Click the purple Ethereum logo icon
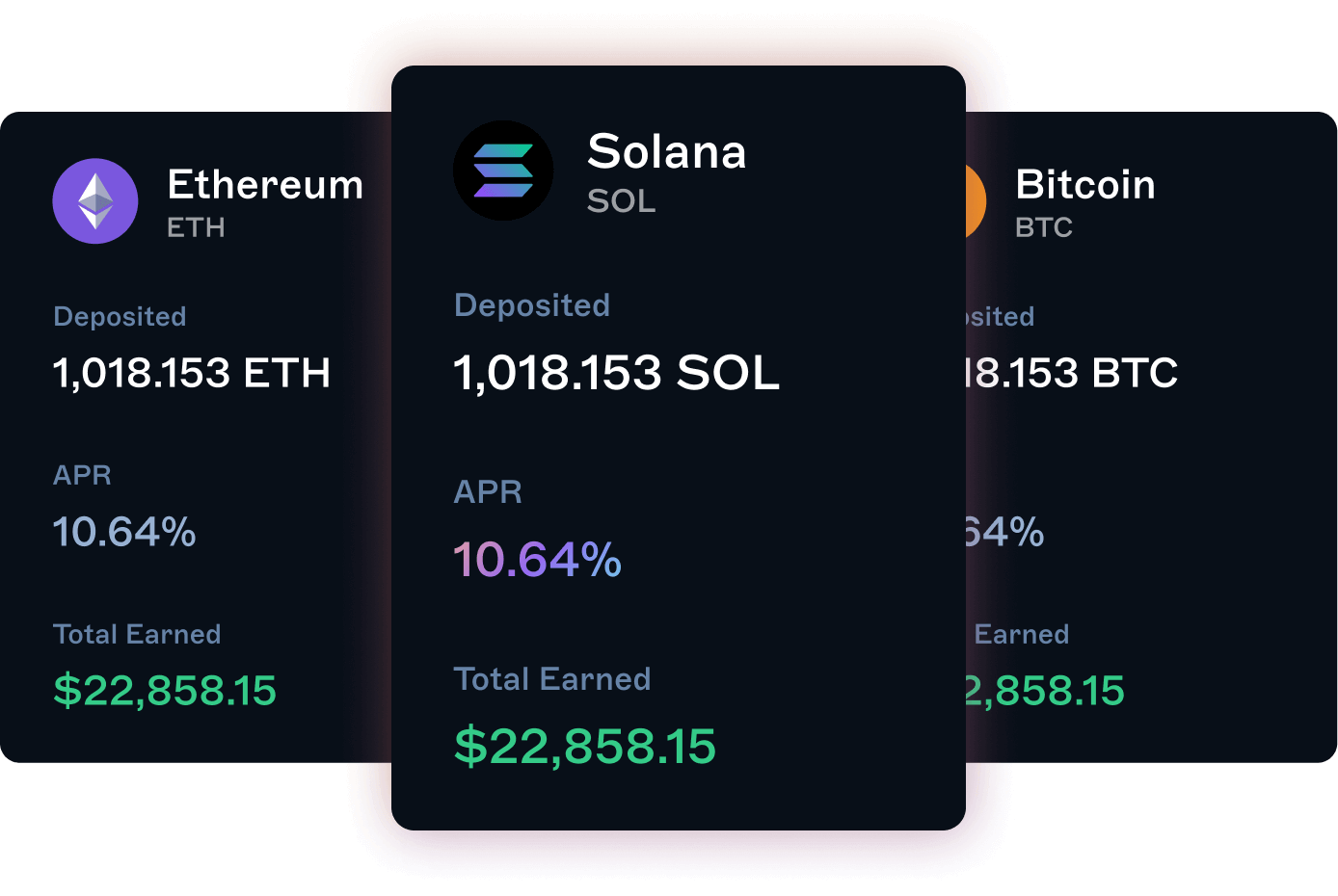This screenshot has width=1338, height=896. click(95, 200)
